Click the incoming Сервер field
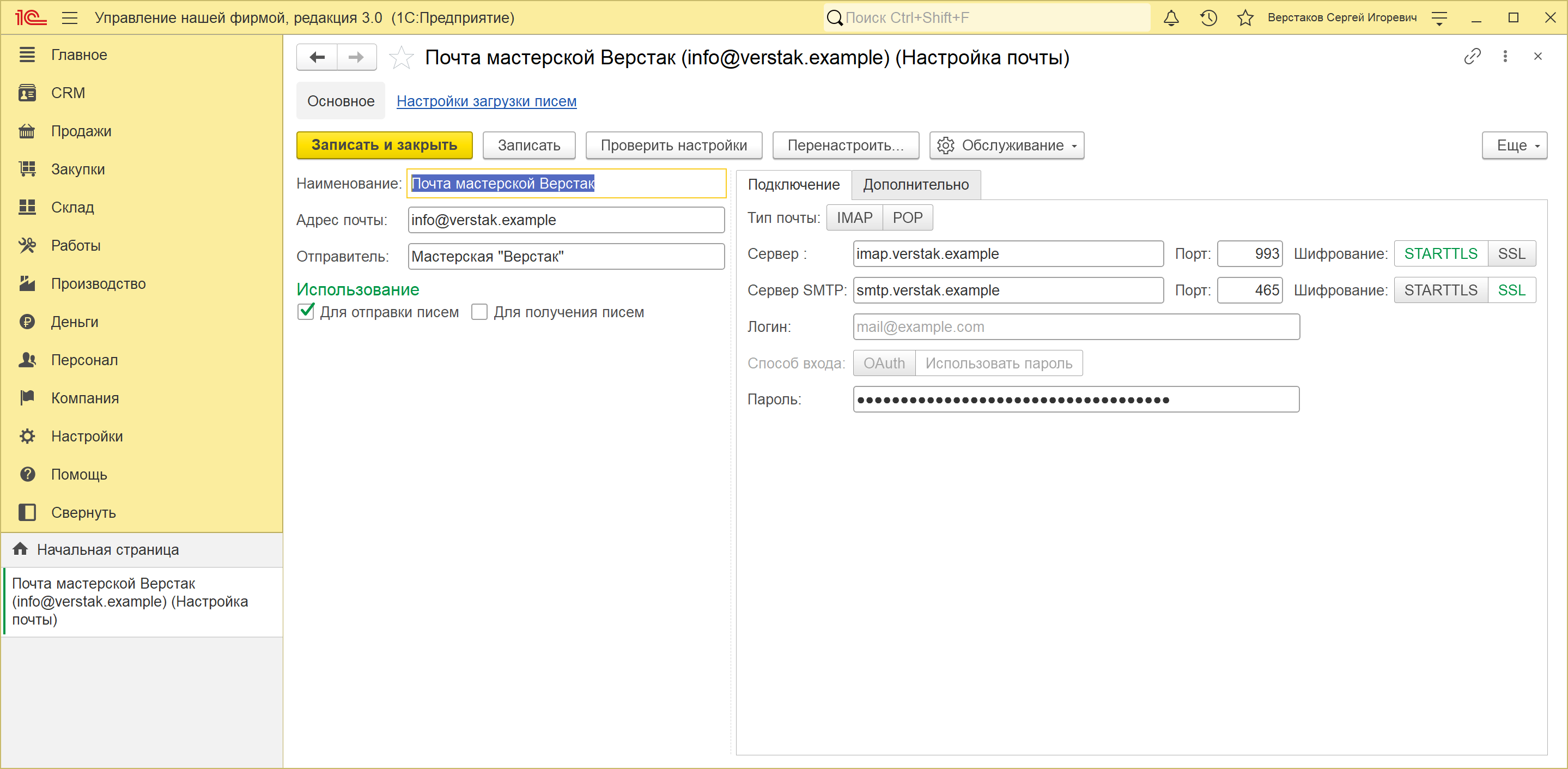This screenshot has height=769, width=1568. click(x=1008, y=254)
